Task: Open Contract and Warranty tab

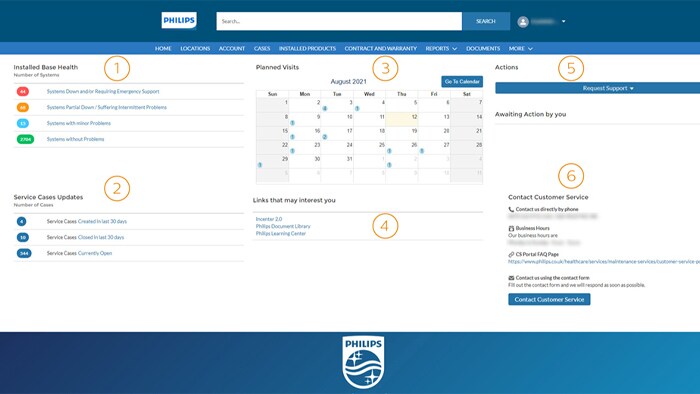Action: point(380,49)
